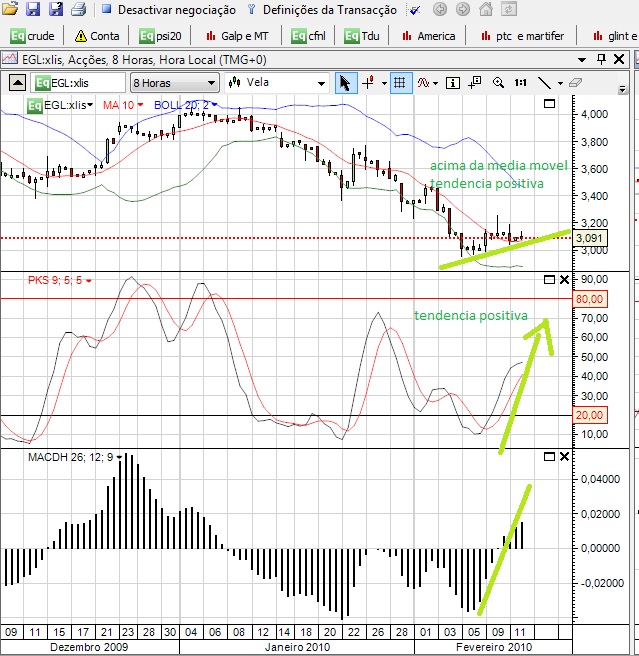The height and width of the screenshot is (656, 639).
Task: Click the eraser tool icon
Action: tap(575, 83)
